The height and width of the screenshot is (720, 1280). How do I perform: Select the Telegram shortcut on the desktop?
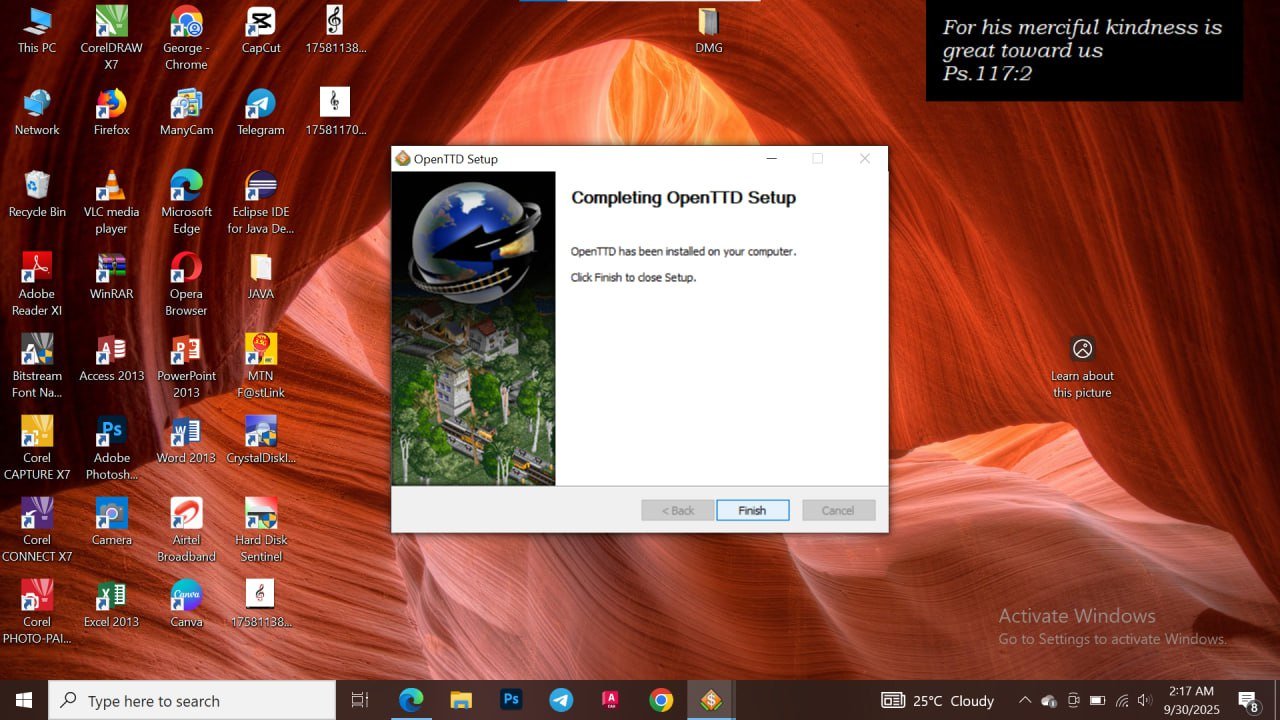[x=261, y=112]
